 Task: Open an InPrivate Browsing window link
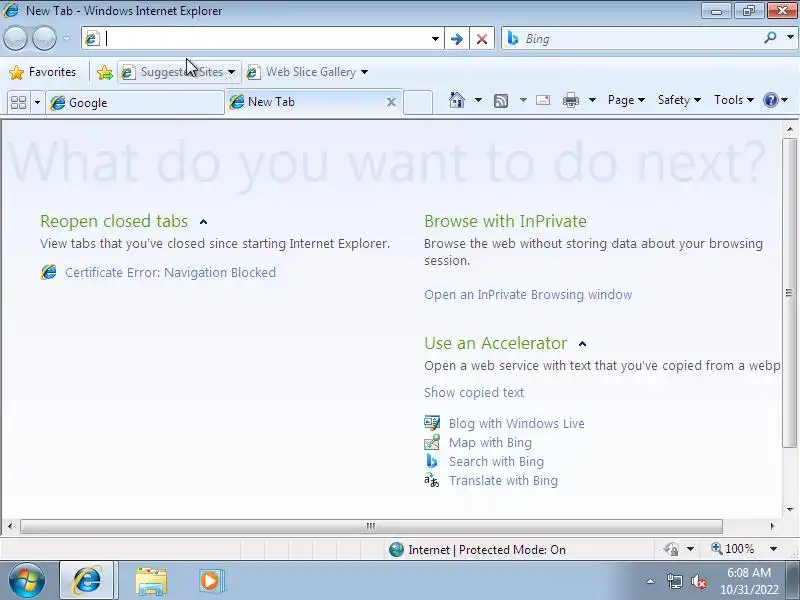coord(528,295)
